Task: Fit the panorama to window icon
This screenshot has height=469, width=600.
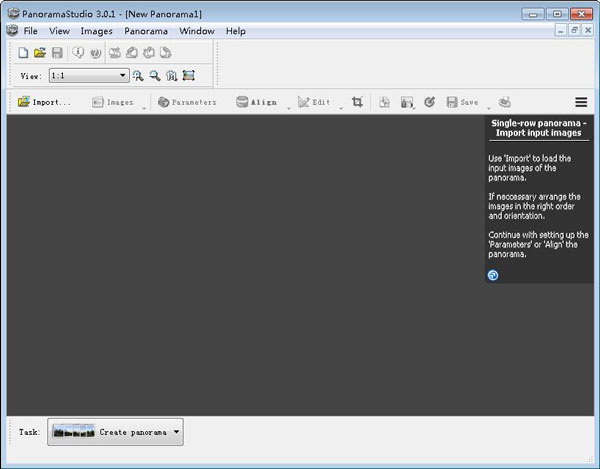Action: 189,75
